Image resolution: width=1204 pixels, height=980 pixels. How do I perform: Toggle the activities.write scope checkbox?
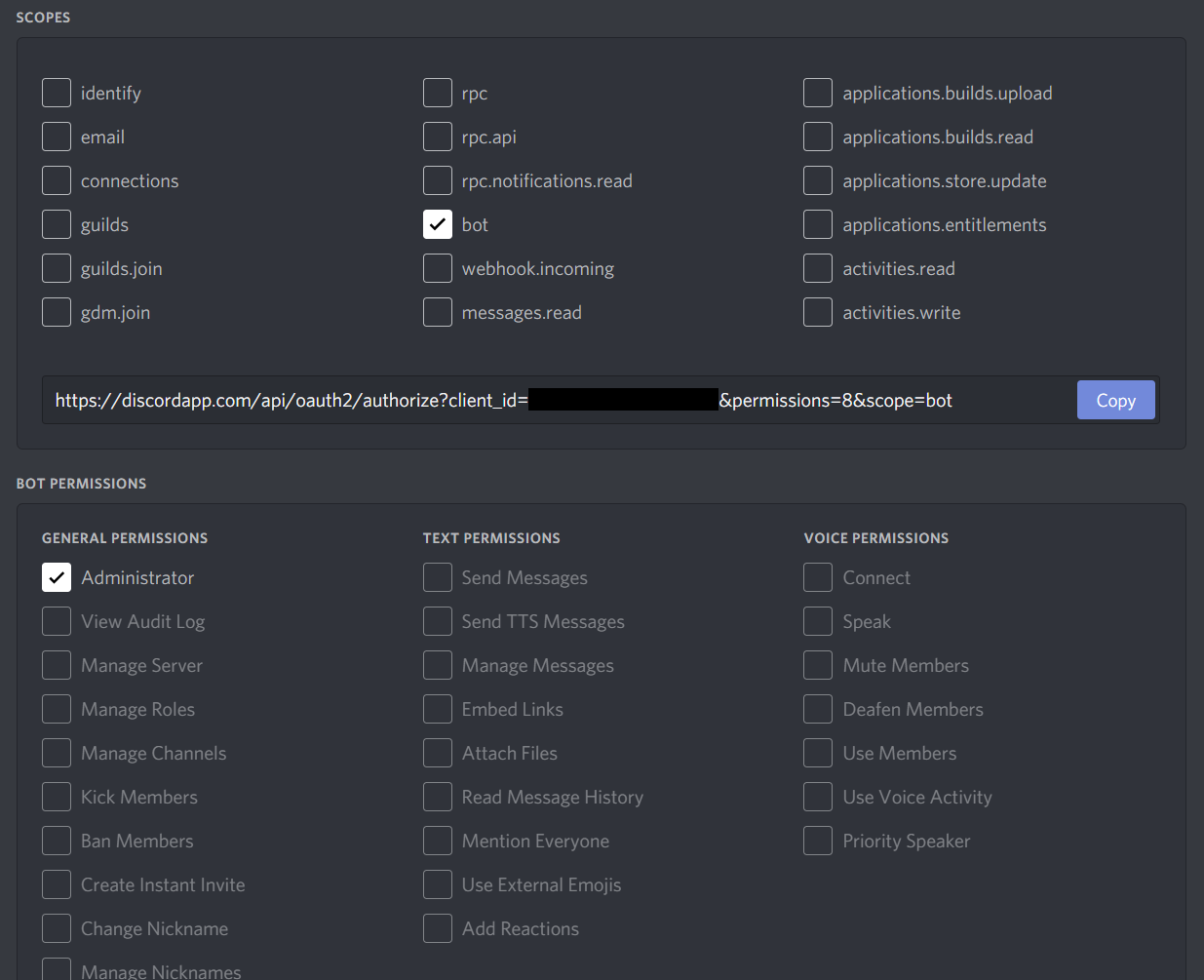(818, 312)
